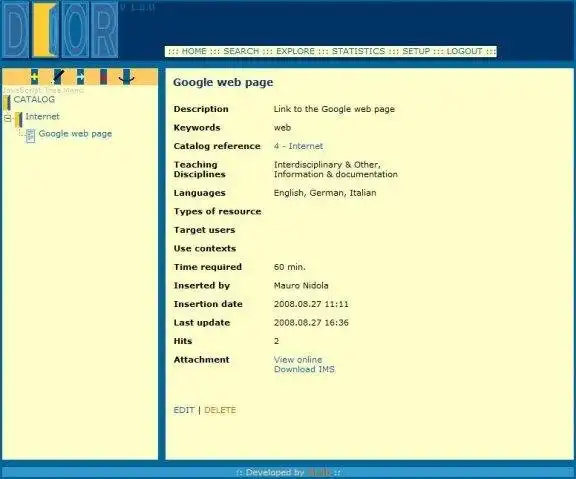The height and width of the screenshot is (479, 576).
Task: Click the DELETE link
Action: point(220,410)
